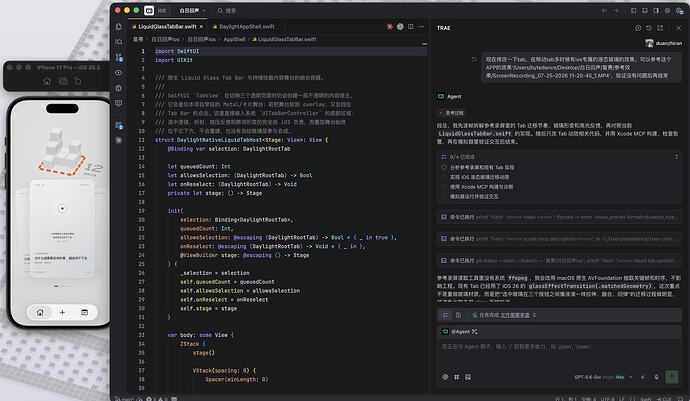The image size is (690, 401).
Task: Send the message with green arrow button
Action: pos(672,377)
